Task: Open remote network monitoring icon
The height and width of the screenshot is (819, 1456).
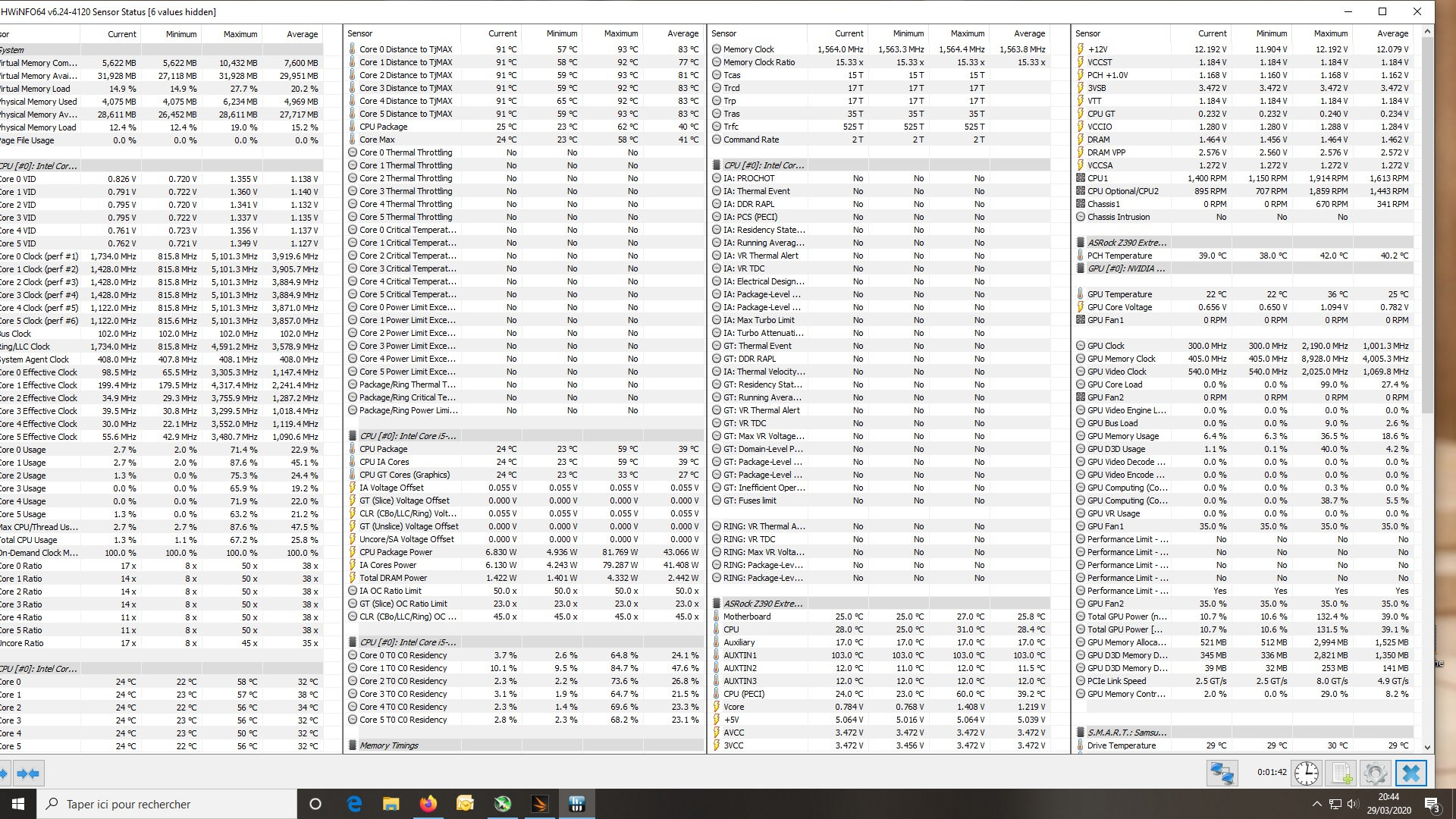Action: (1222, 773)
